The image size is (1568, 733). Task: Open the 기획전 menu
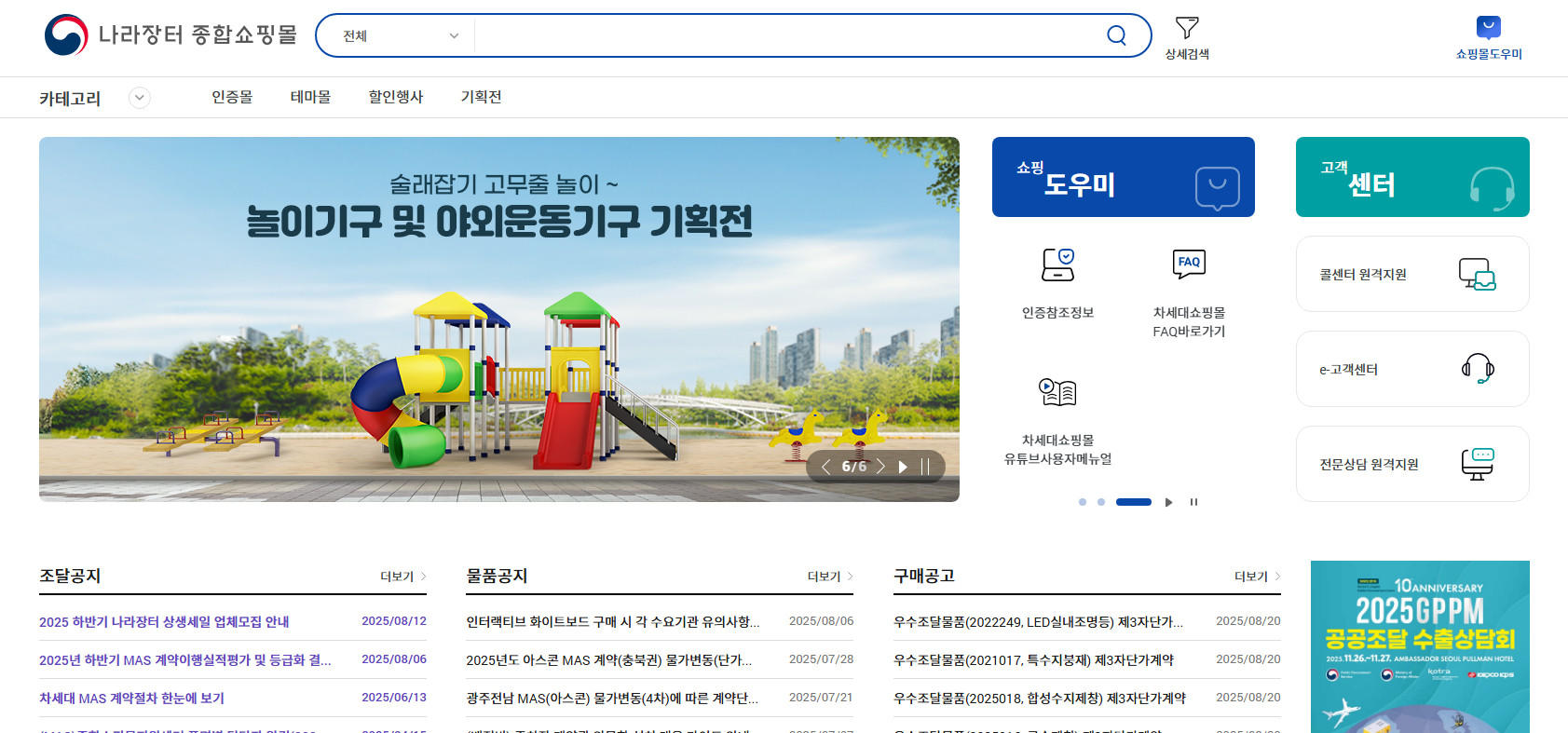click(x=481, y=97)
